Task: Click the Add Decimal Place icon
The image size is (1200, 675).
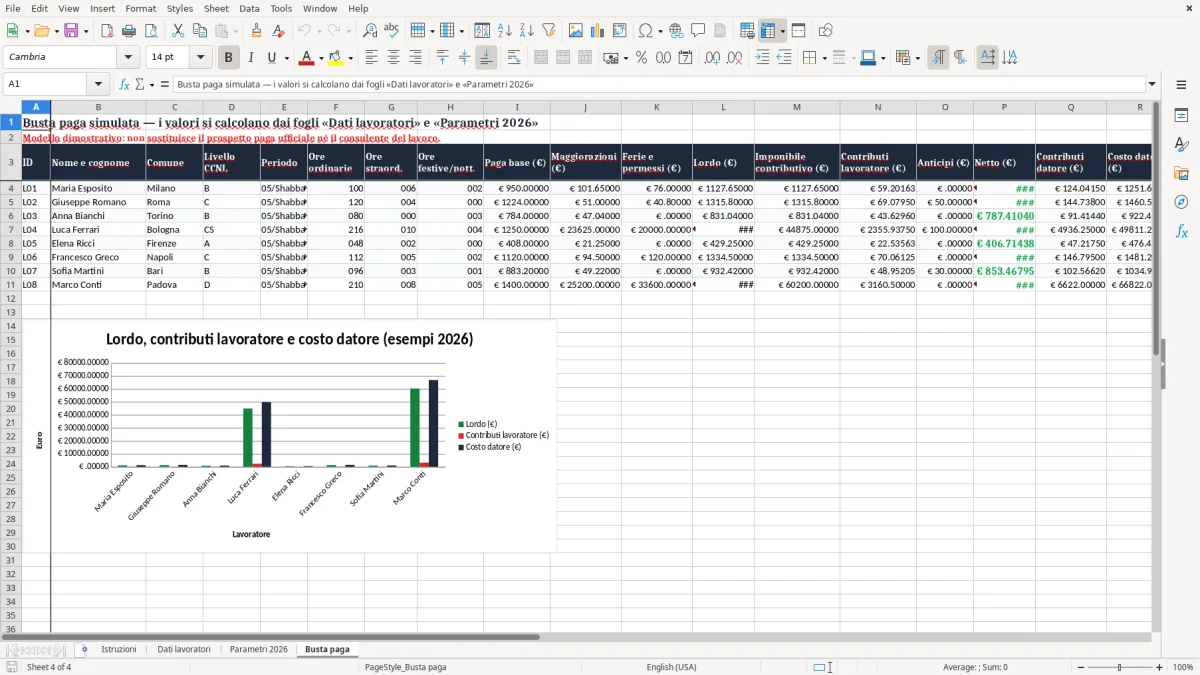Action: [x=713, y=58]
